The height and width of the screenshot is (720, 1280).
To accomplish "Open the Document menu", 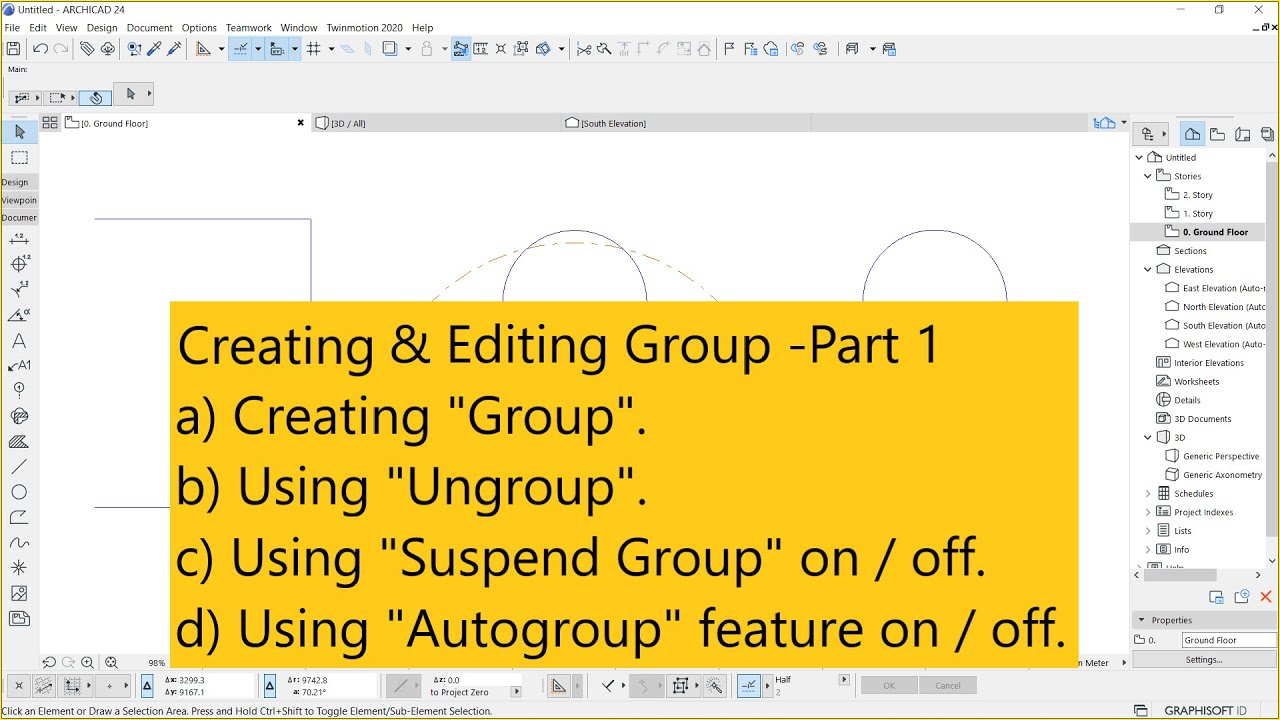I will 149,28.
